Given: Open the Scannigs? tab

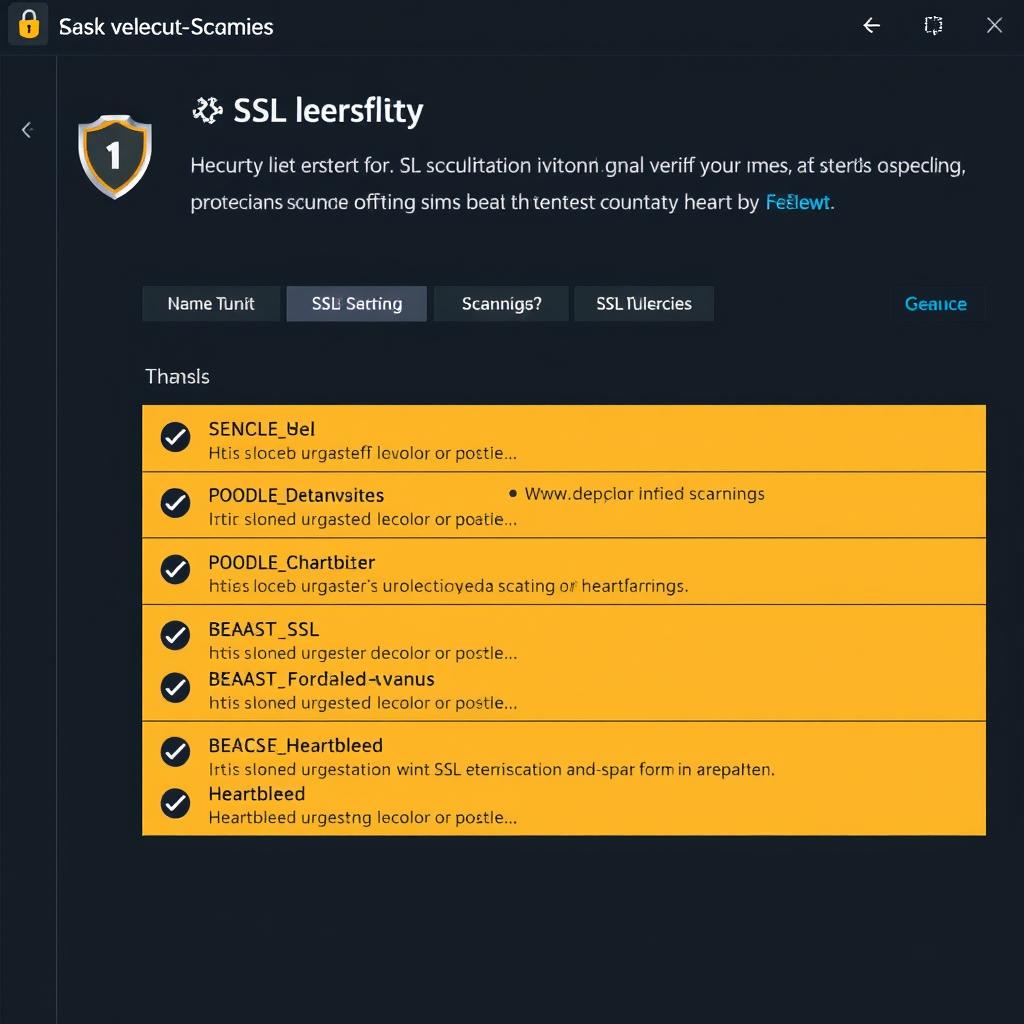Looking at the screenshot, I should [x=502, y=304].
